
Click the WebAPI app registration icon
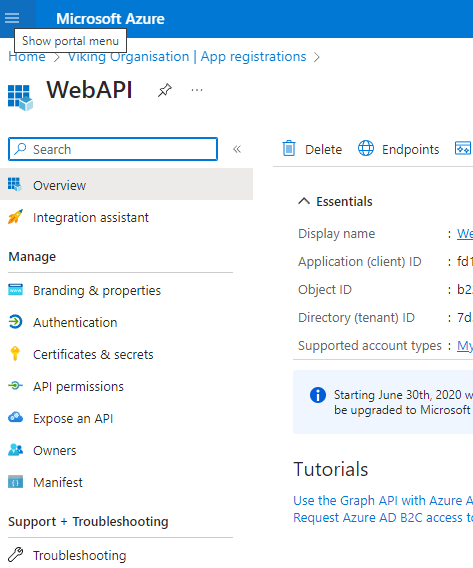(x=20, y=98)
